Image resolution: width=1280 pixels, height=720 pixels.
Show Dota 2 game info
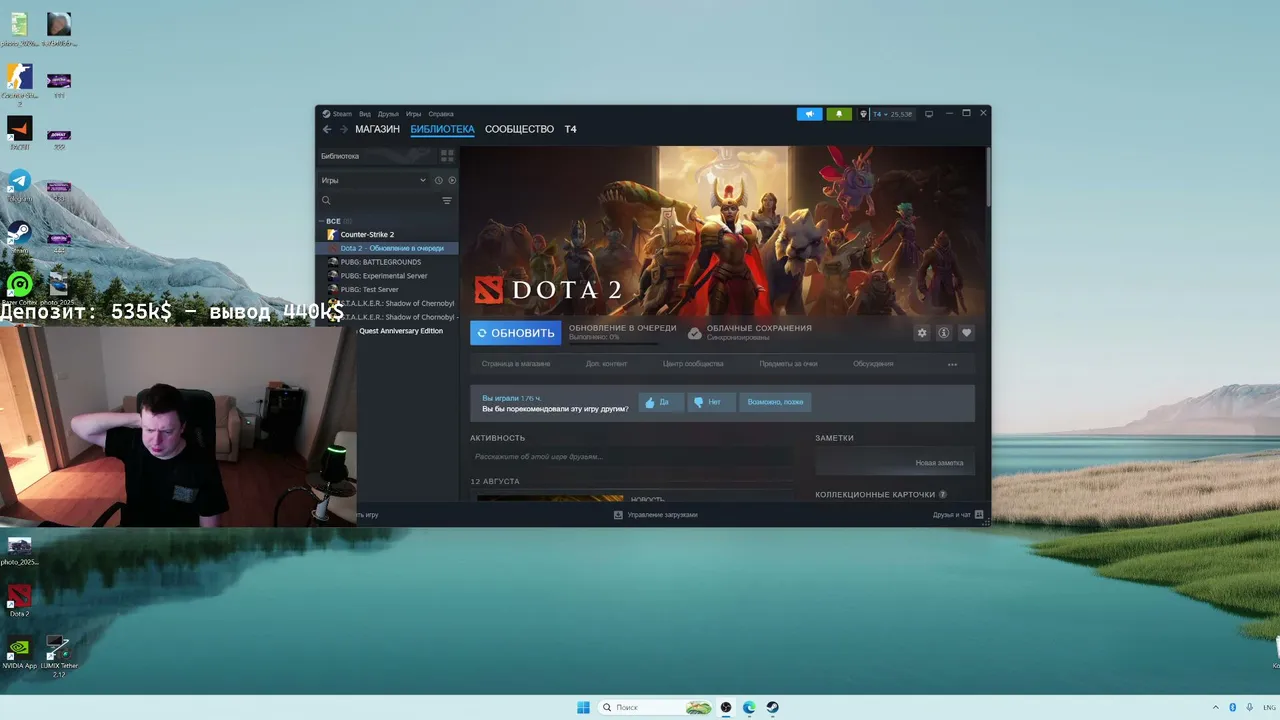point(944,333)
